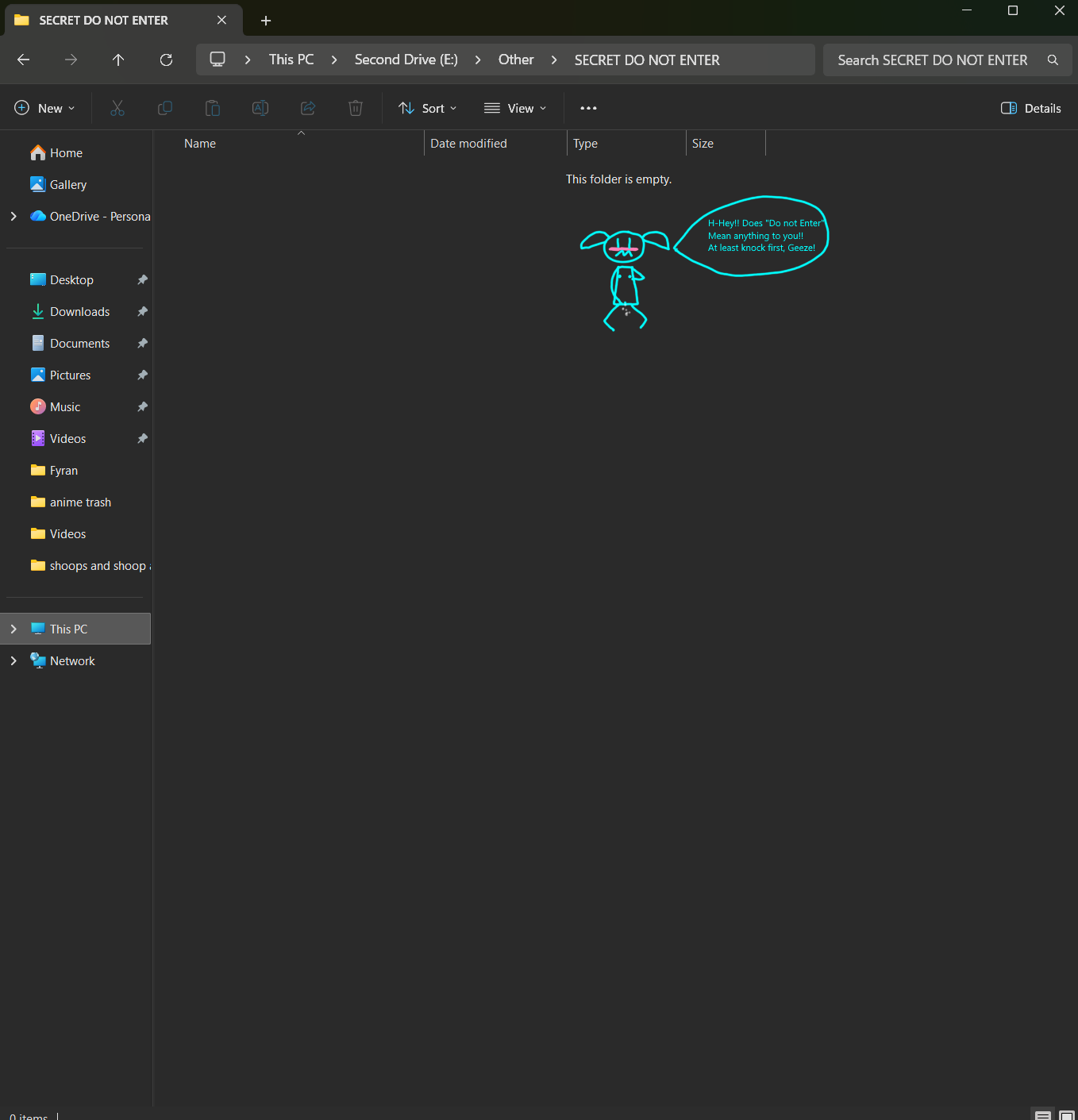This screenshot has width=1078, height=1120.
Task: Minimize the File Explorer window
Action: click(x=967, y=10)
